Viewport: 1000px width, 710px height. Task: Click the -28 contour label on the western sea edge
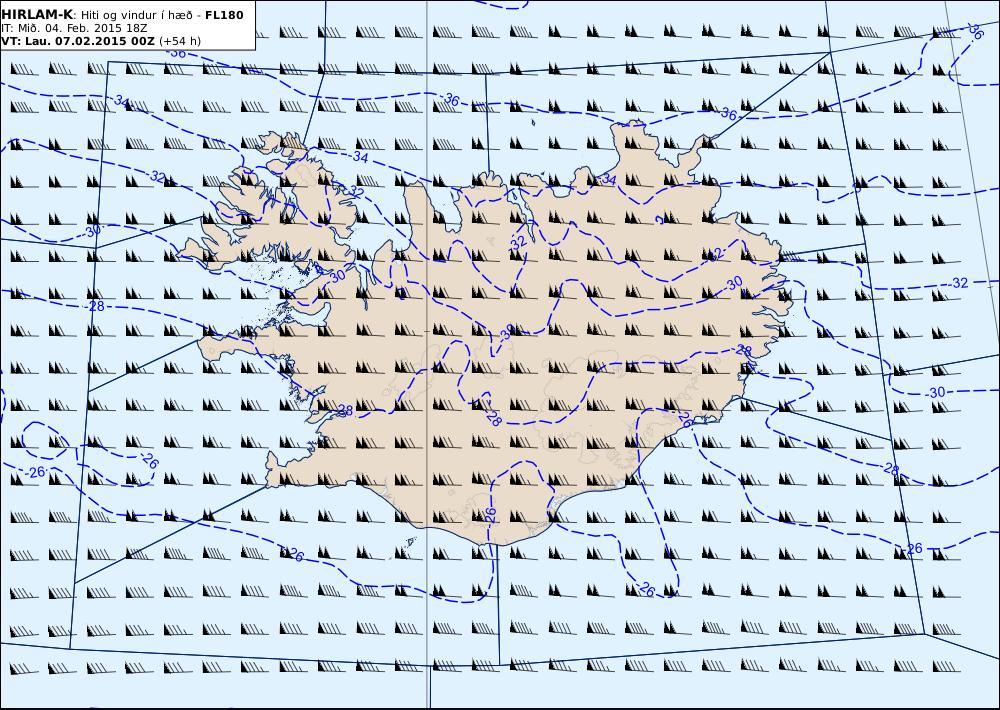94,306
